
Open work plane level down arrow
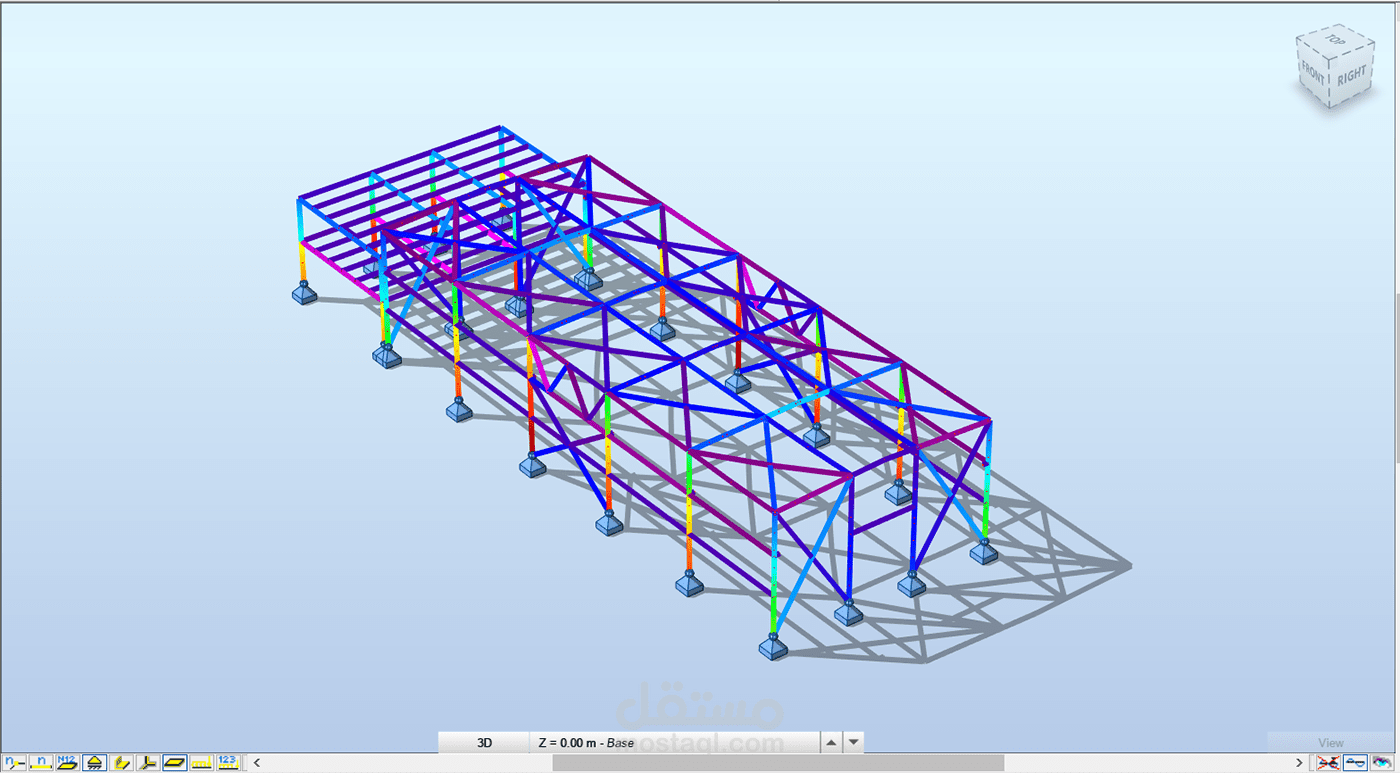click(853, 743)
